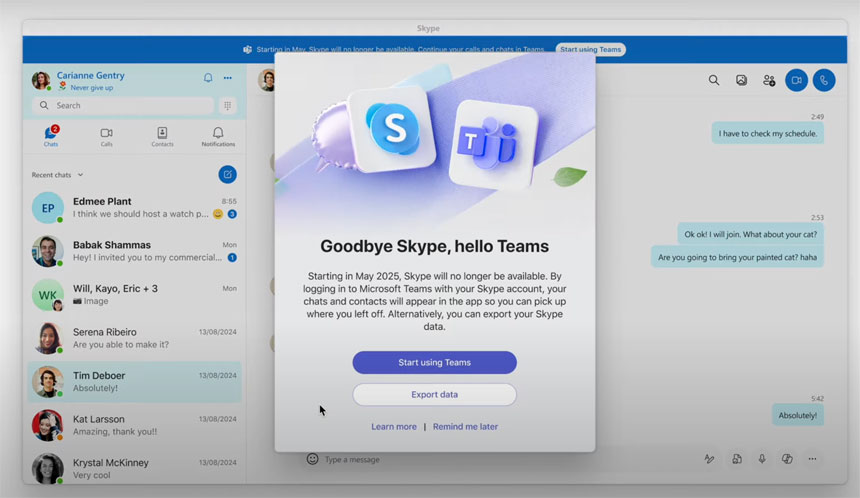Switch to the Calls tab
This screenshot has width=860, height=498.
coord(106,137)
